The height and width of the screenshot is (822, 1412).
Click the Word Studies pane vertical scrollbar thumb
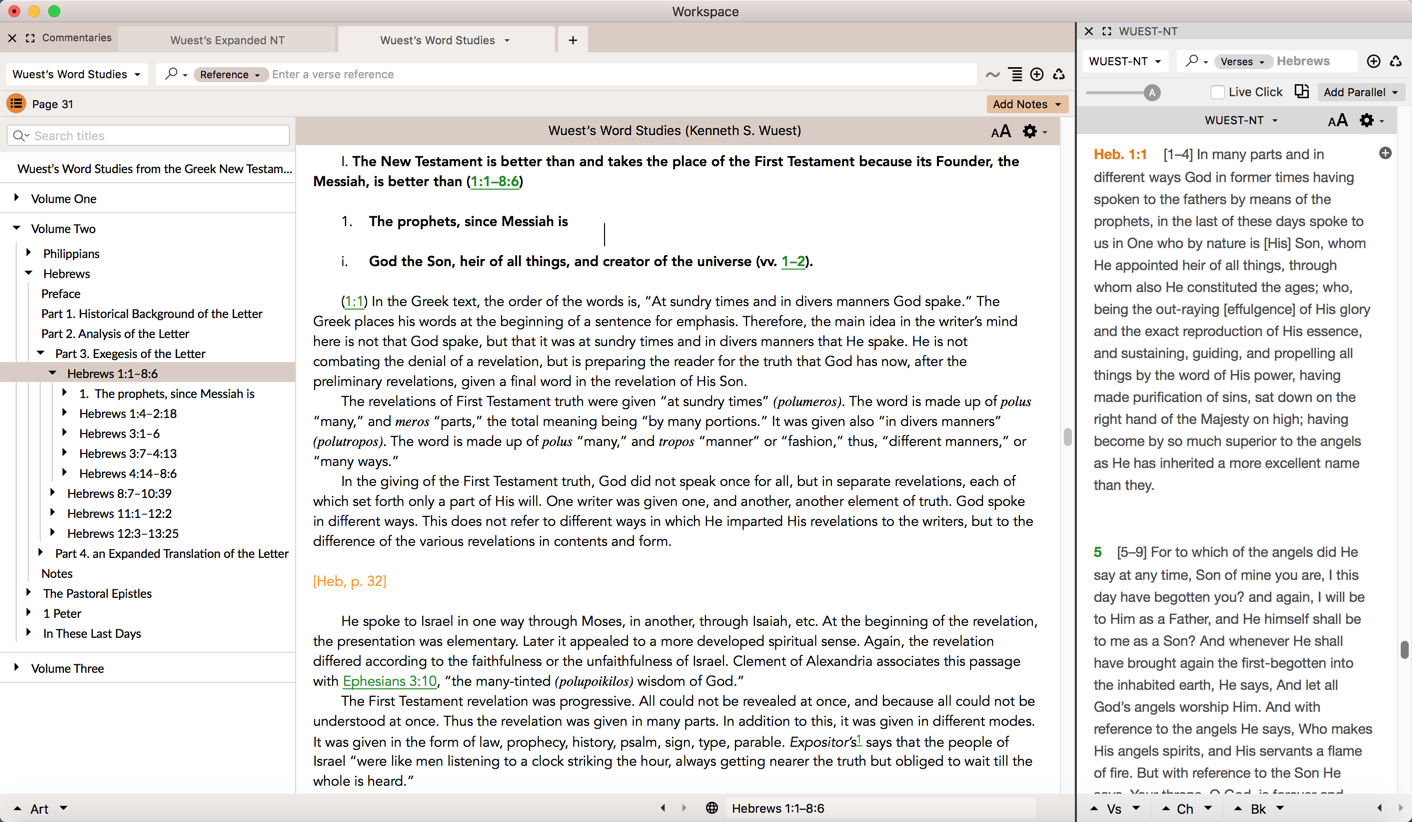(1067, 437)
